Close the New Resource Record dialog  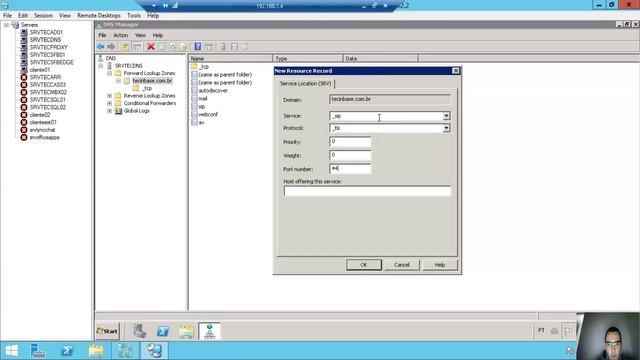456,71
